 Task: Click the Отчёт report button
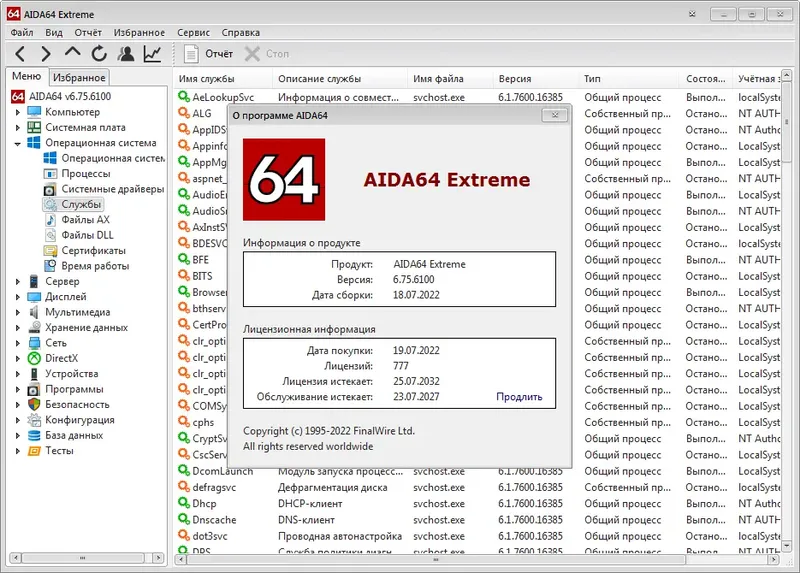(x=208, y=54)
